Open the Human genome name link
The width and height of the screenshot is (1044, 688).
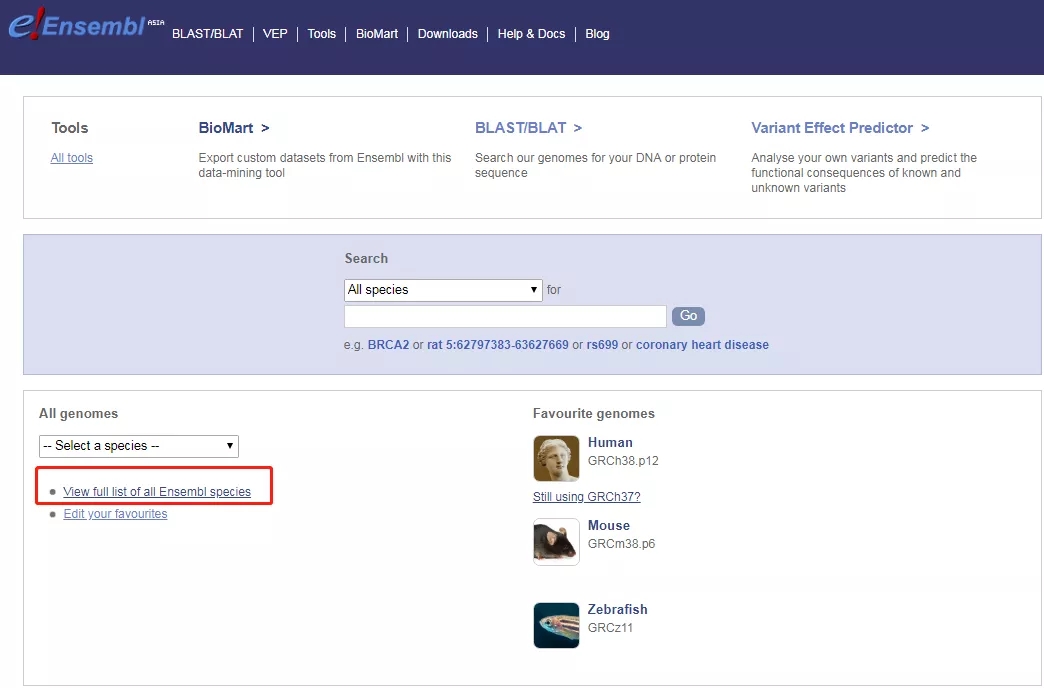(x=611, y=442)
